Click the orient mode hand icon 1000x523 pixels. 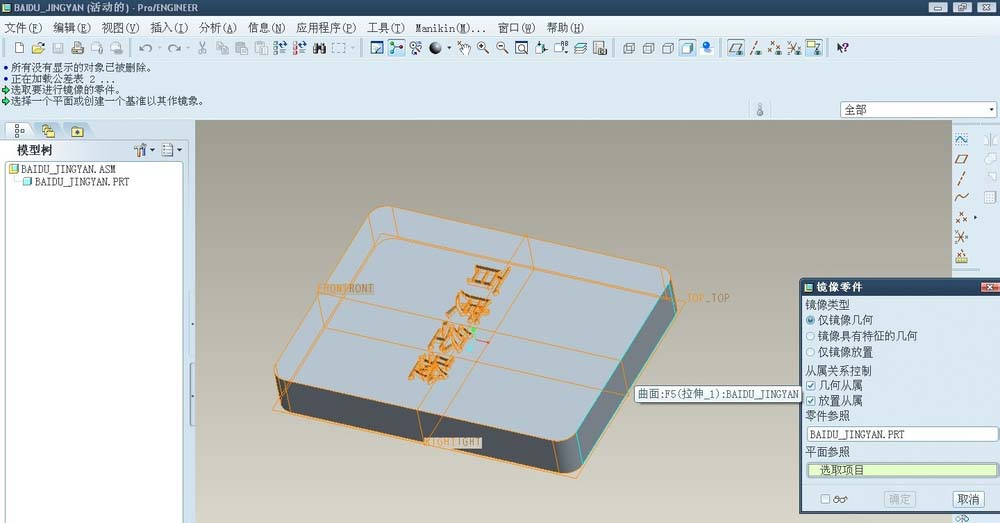[464, 48]
